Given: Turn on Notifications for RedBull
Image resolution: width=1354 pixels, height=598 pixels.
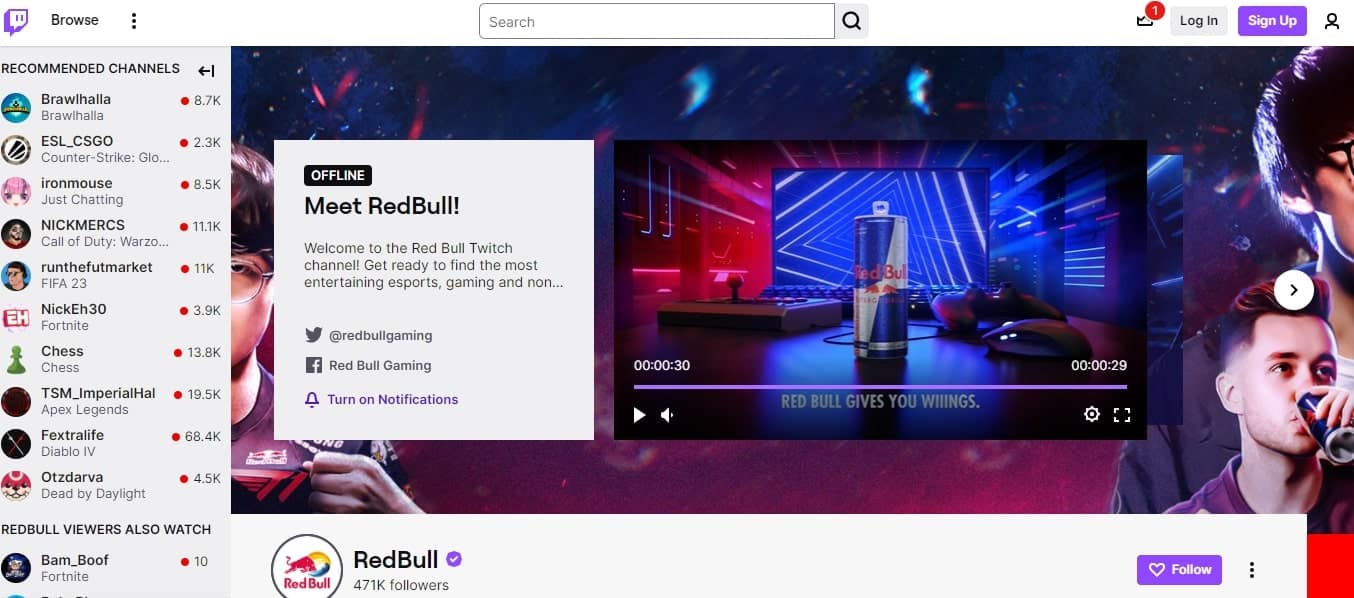Looking at the screenshot, I should pyautogui.click(x=392, y=400).
